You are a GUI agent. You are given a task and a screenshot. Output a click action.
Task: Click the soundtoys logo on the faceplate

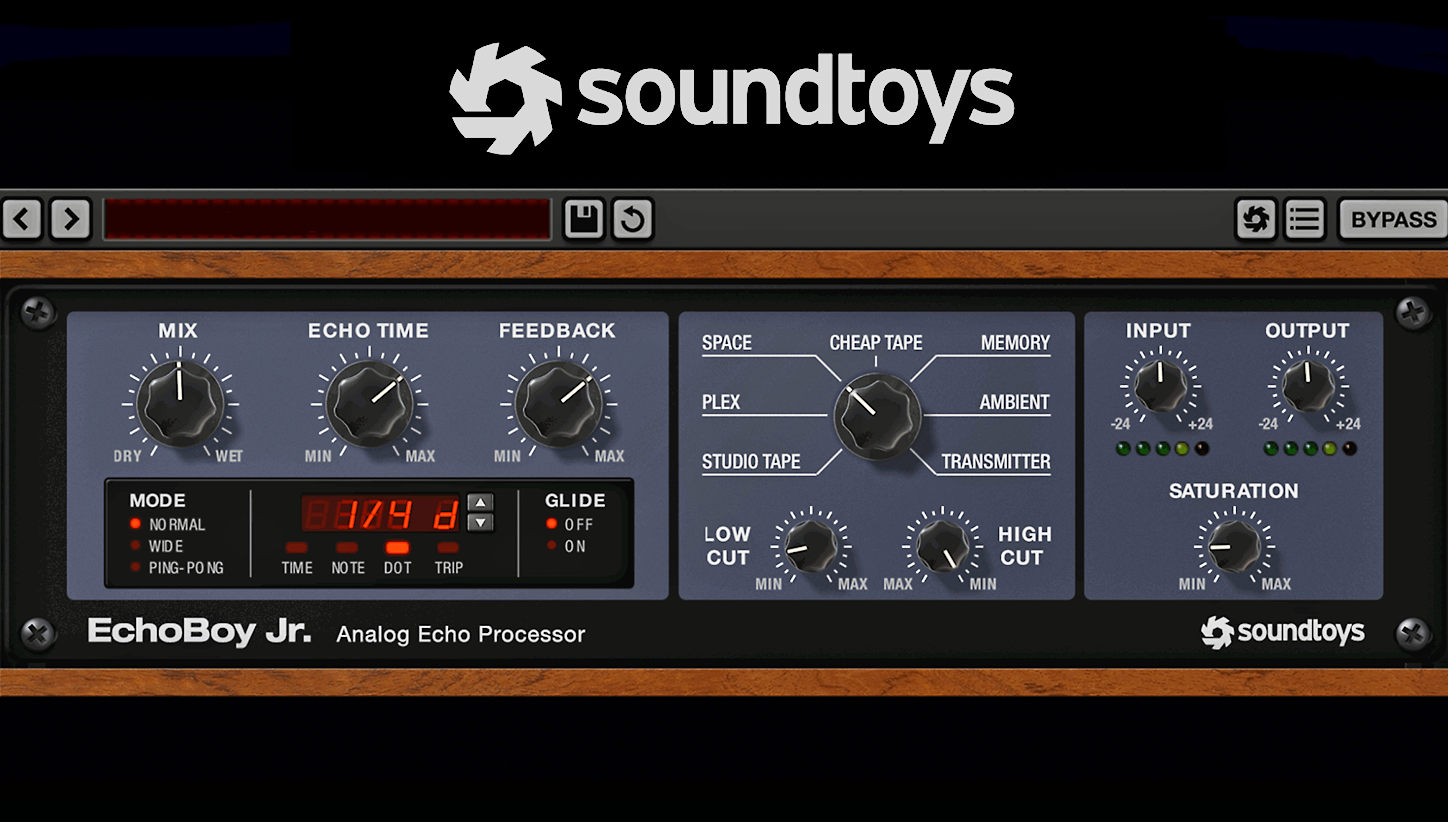point(1283,632)
